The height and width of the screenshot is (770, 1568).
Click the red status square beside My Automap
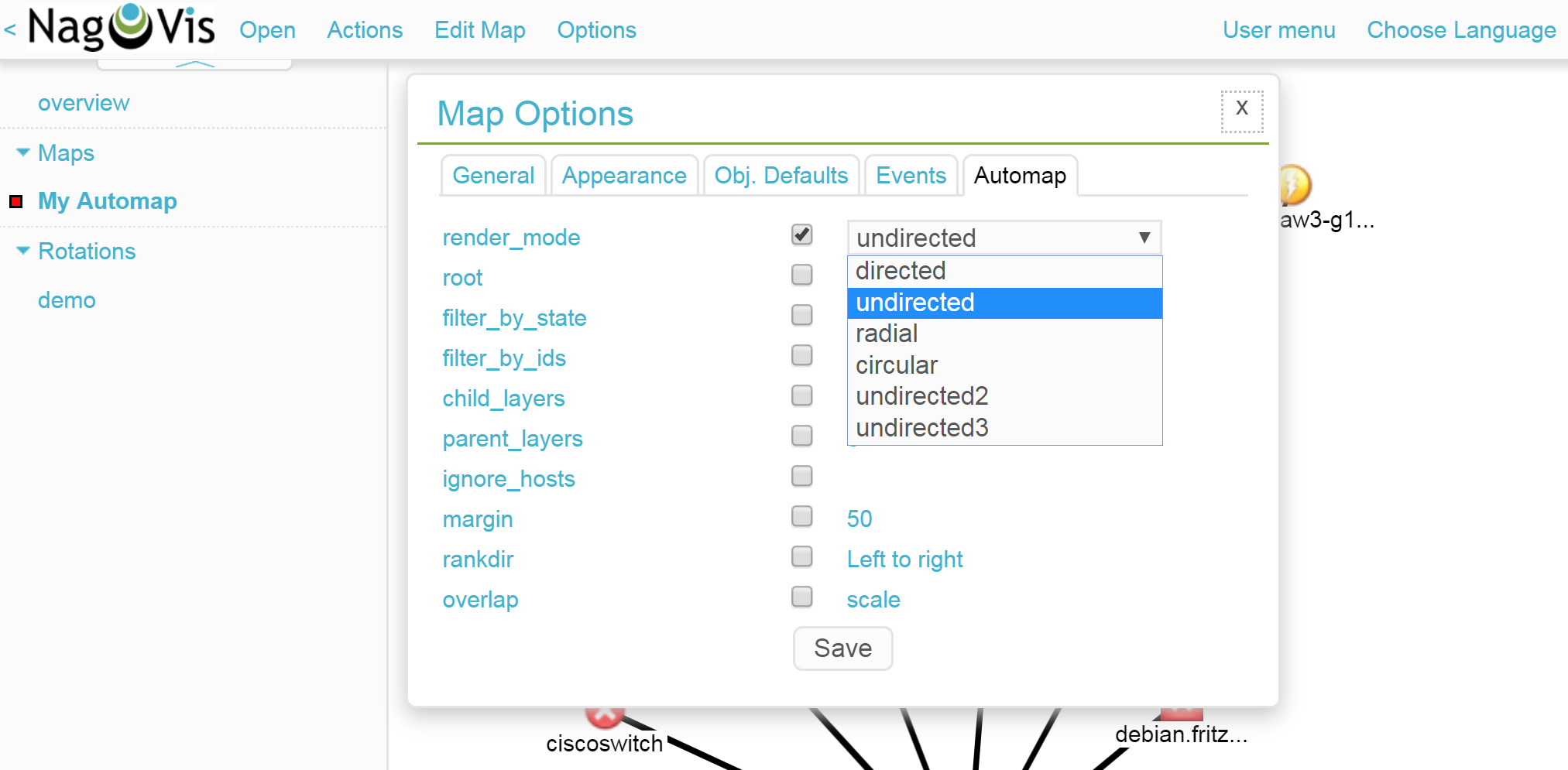15,202
